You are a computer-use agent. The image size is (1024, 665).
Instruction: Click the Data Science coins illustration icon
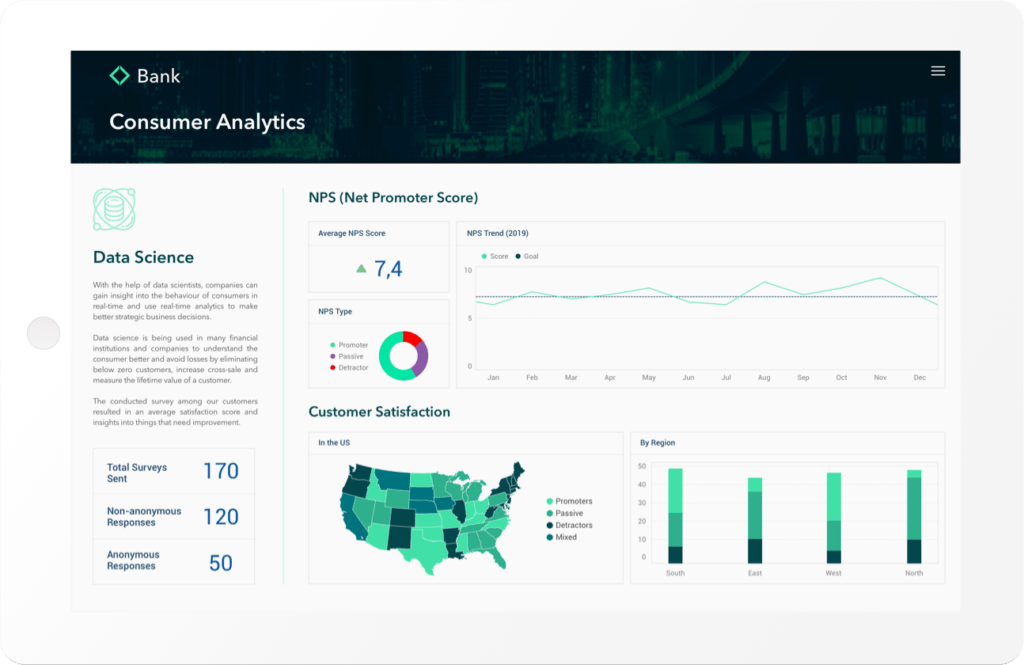113,208
